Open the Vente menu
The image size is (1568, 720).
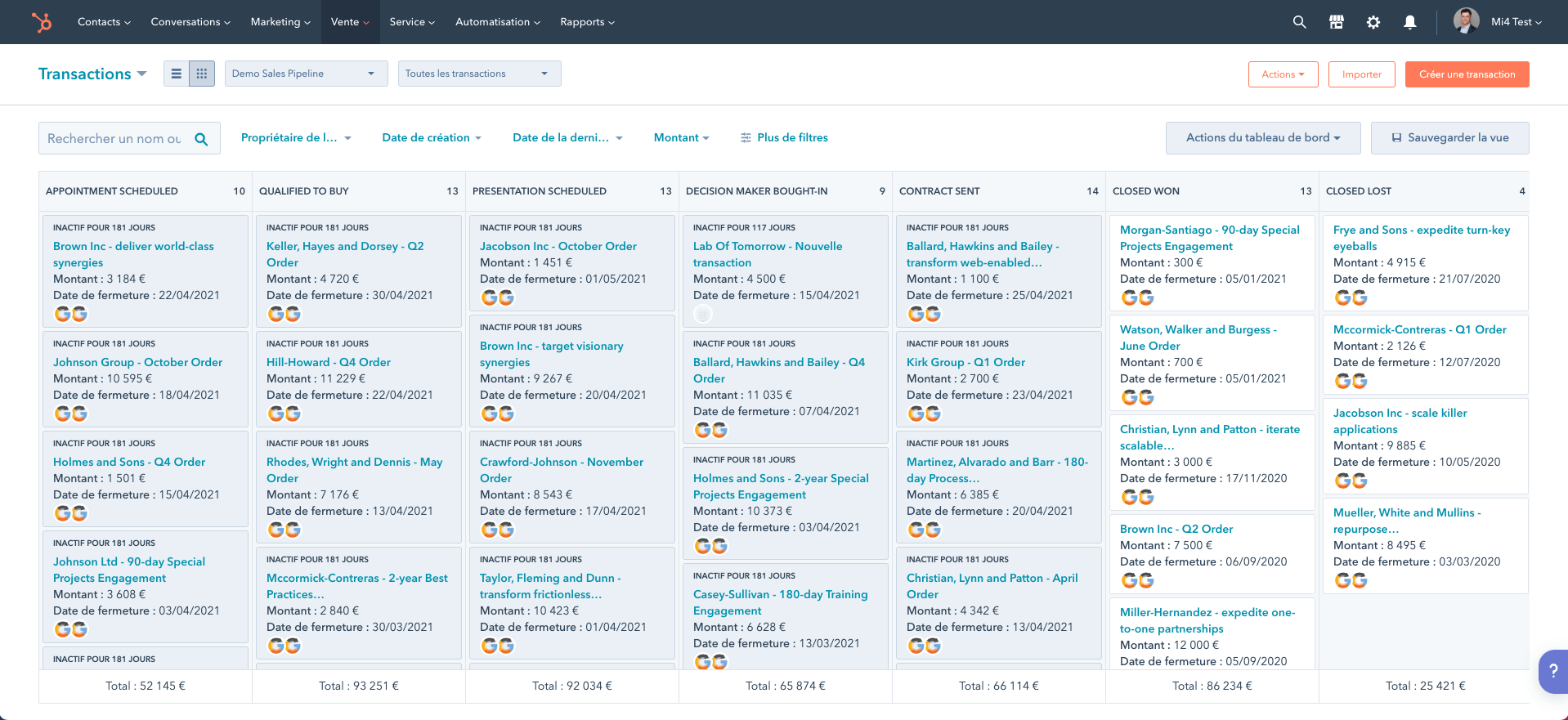click(350, 22)
